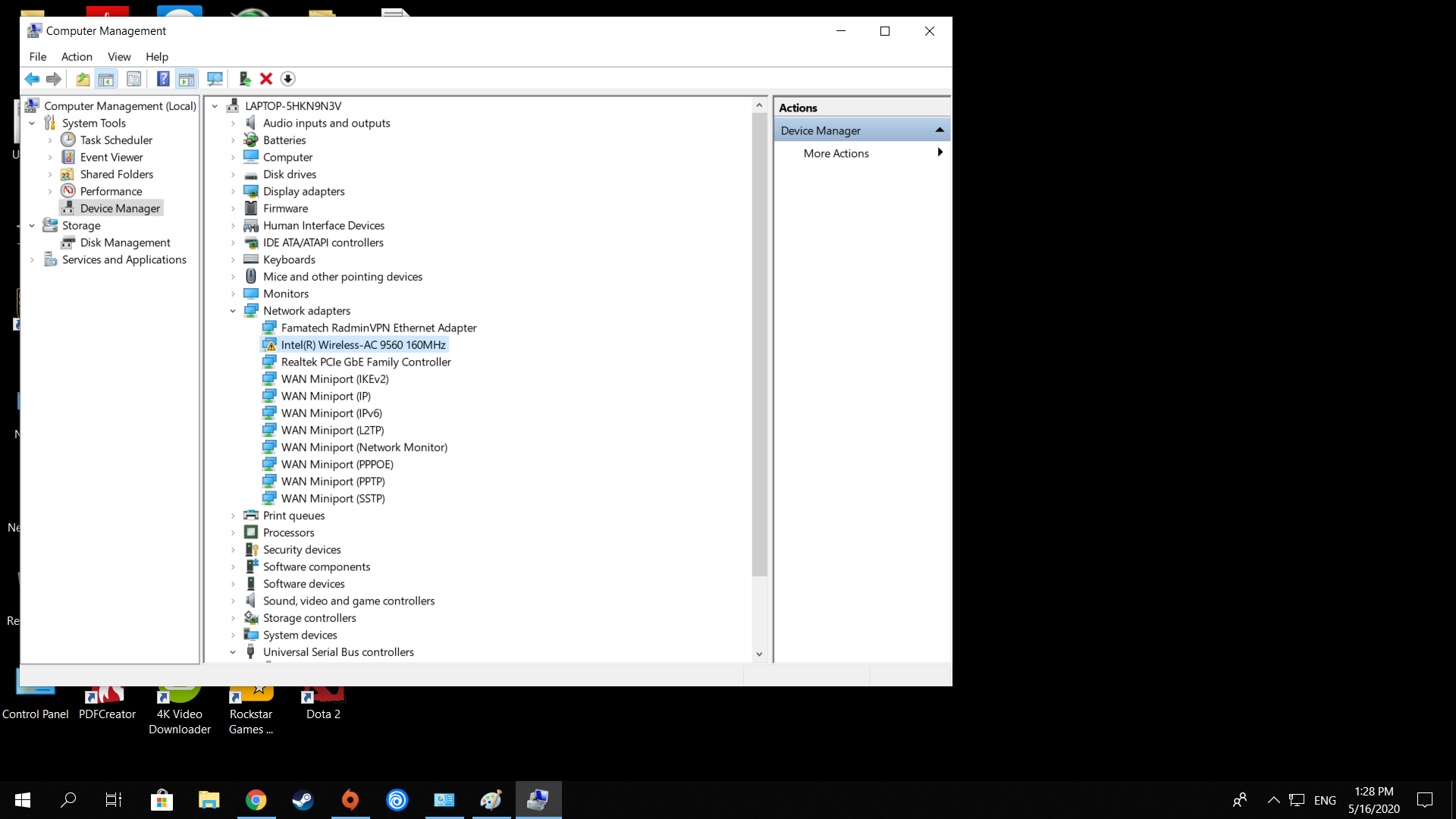Select Performance in the console tree
Viewport: 1456px width, 819px height.
pos(111,192)
